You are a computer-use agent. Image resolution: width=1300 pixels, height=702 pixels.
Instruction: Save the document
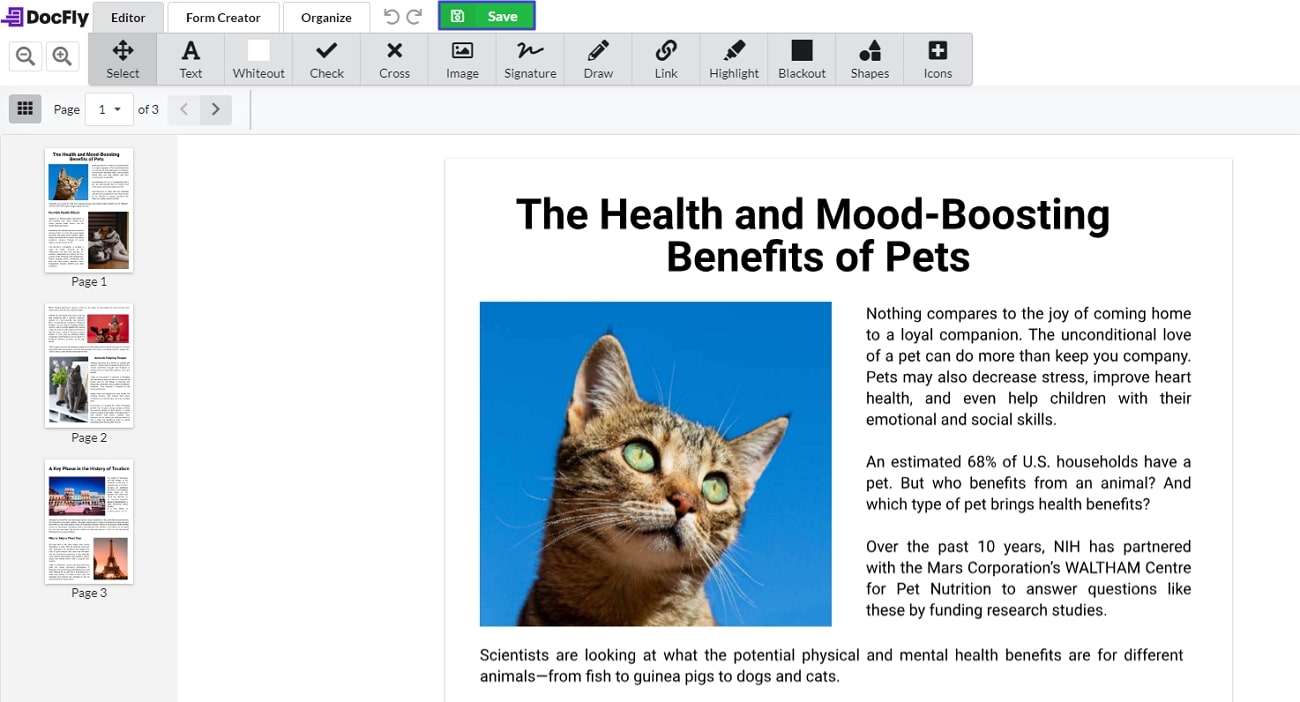(x=487, y=16)
